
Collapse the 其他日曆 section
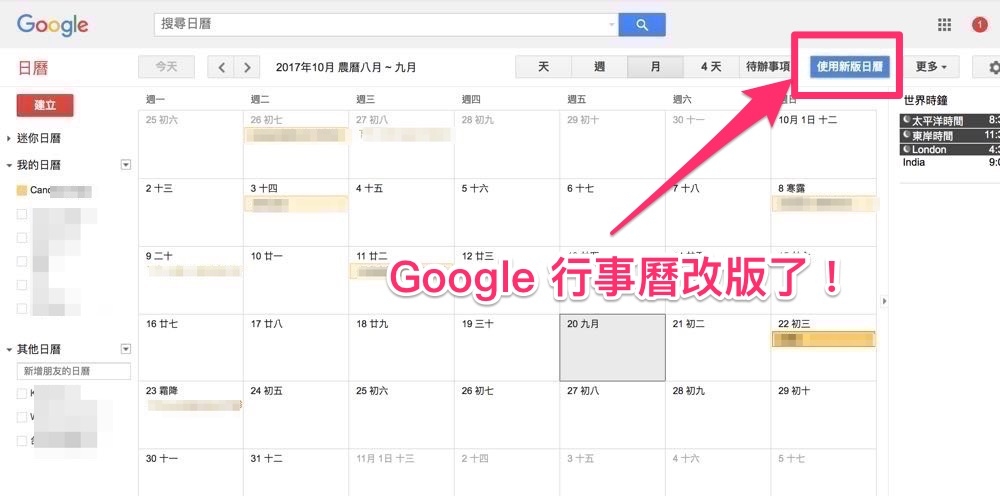click(x=9, y=349)
